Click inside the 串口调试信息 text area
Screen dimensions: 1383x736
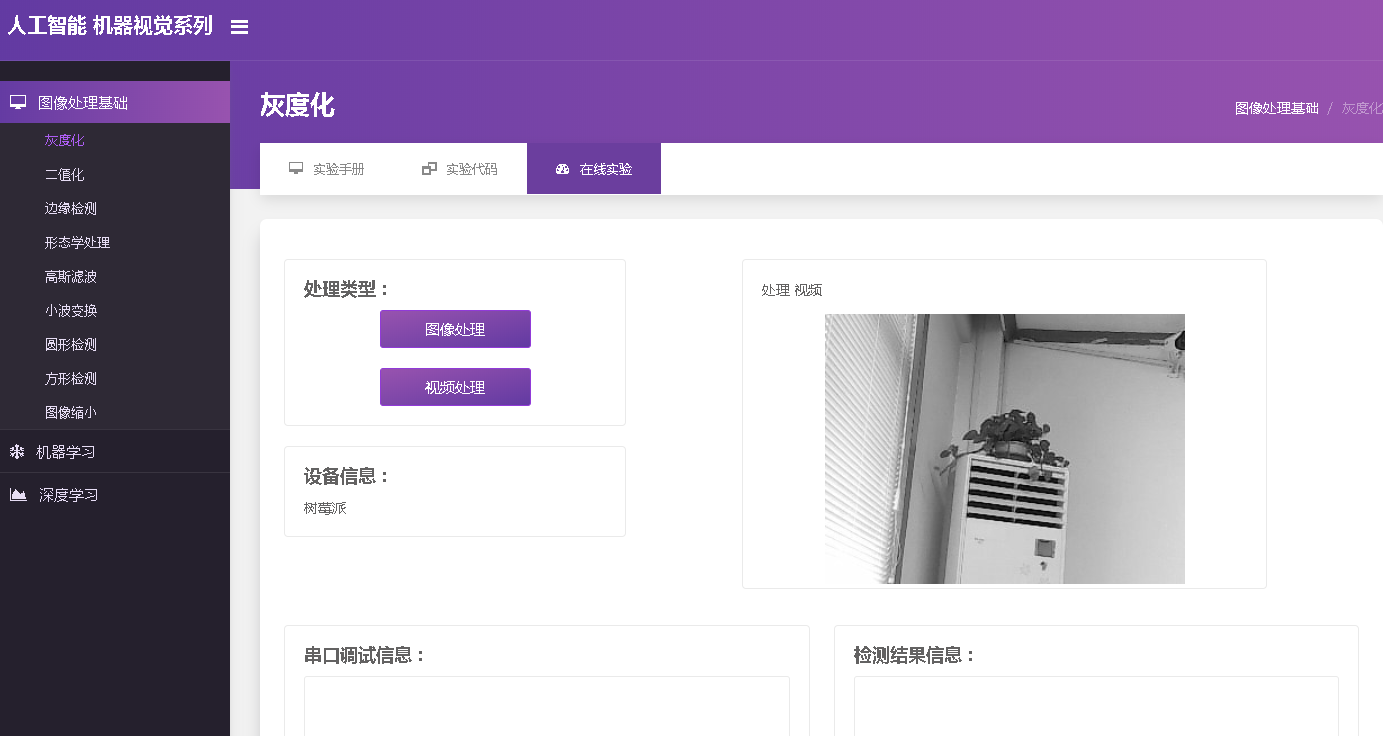point(546,710)
